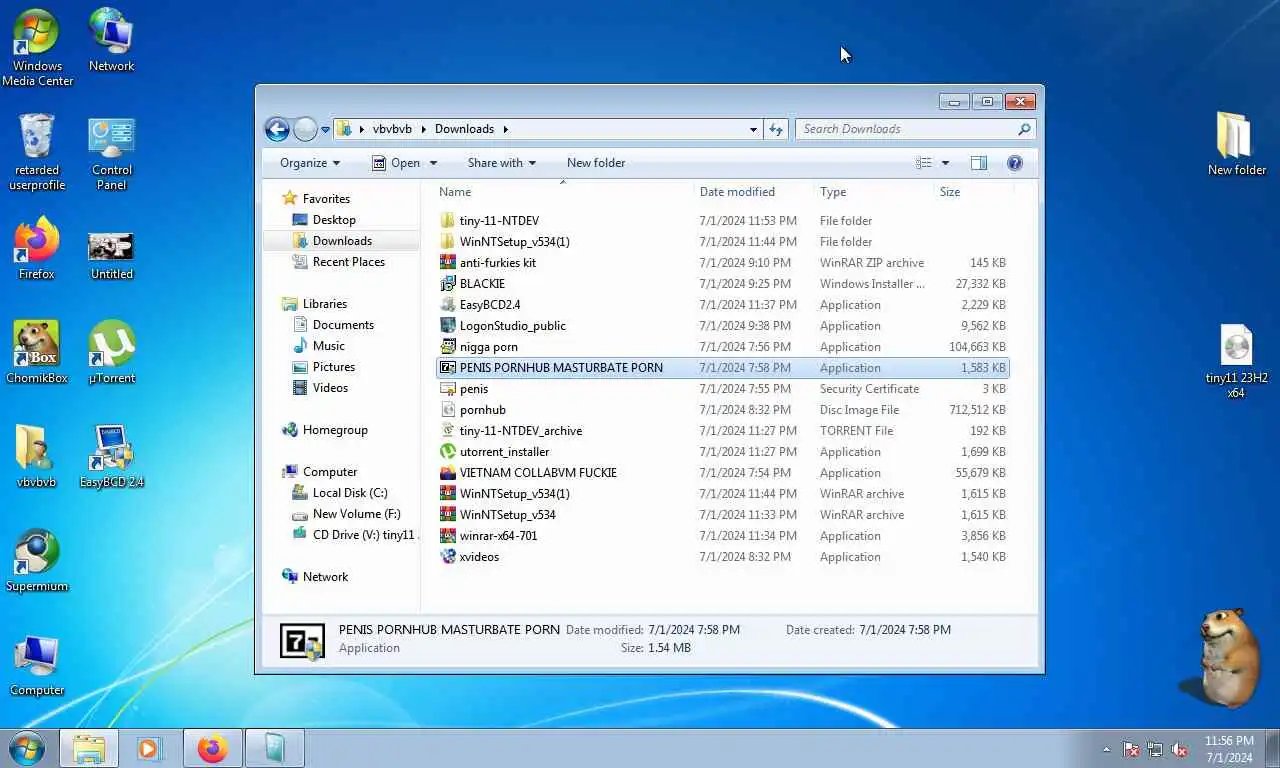
Task: Open the Explorer help icon
Action: coord(1015,163)
